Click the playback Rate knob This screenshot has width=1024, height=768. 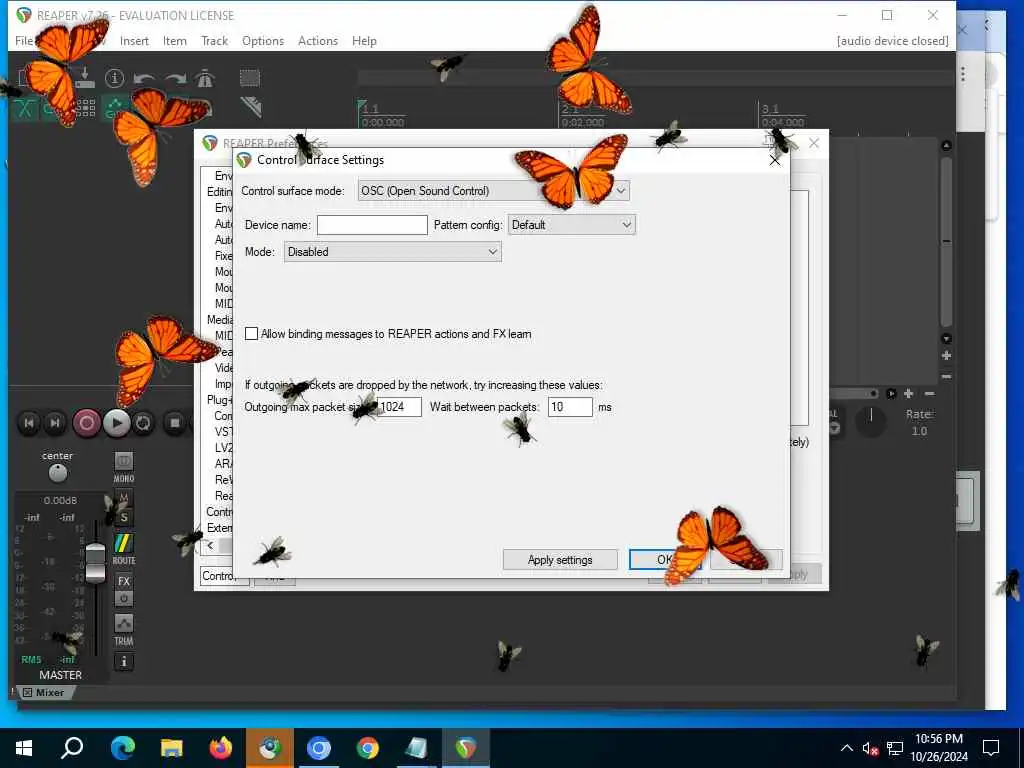[871, 422]
